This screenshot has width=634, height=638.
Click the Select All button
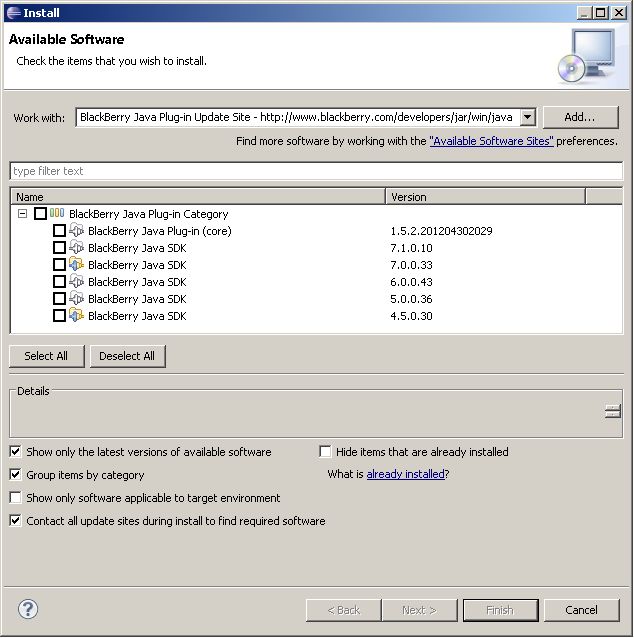click(46, 356)
